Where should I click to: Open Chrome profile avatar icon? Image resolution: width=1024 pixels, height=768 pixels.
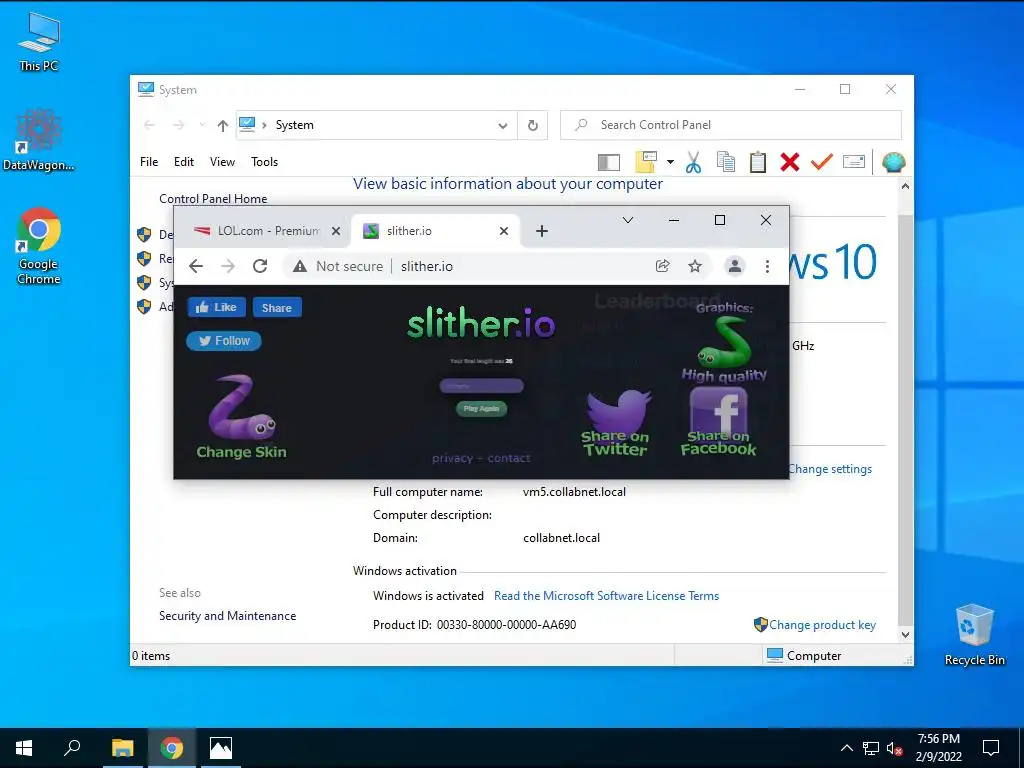click(735, 266)
